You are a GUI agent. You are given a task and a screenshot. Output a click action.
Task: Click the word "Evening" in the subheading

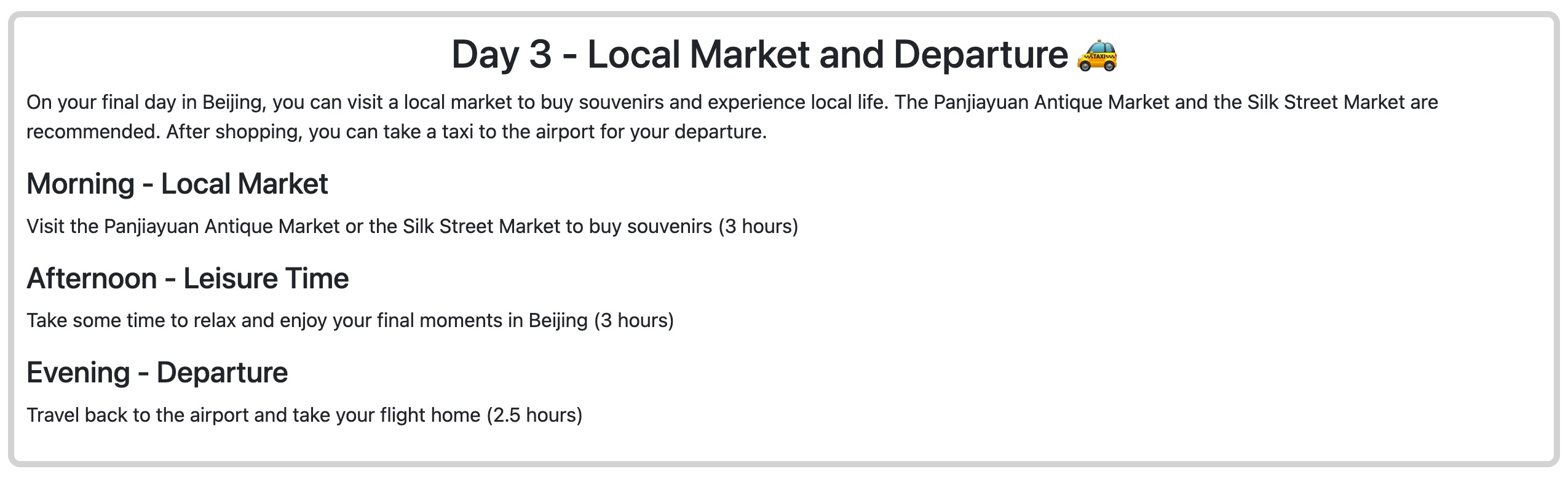point(78,373)
